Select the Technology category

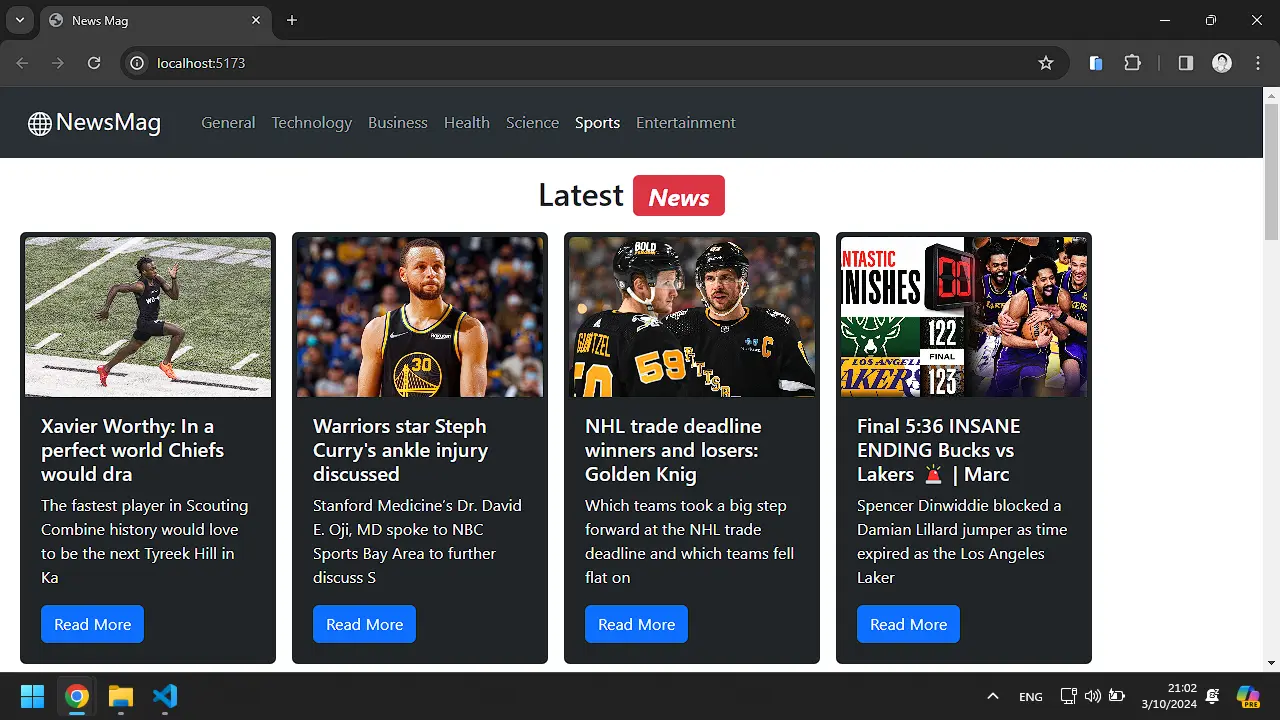point(311,123)
